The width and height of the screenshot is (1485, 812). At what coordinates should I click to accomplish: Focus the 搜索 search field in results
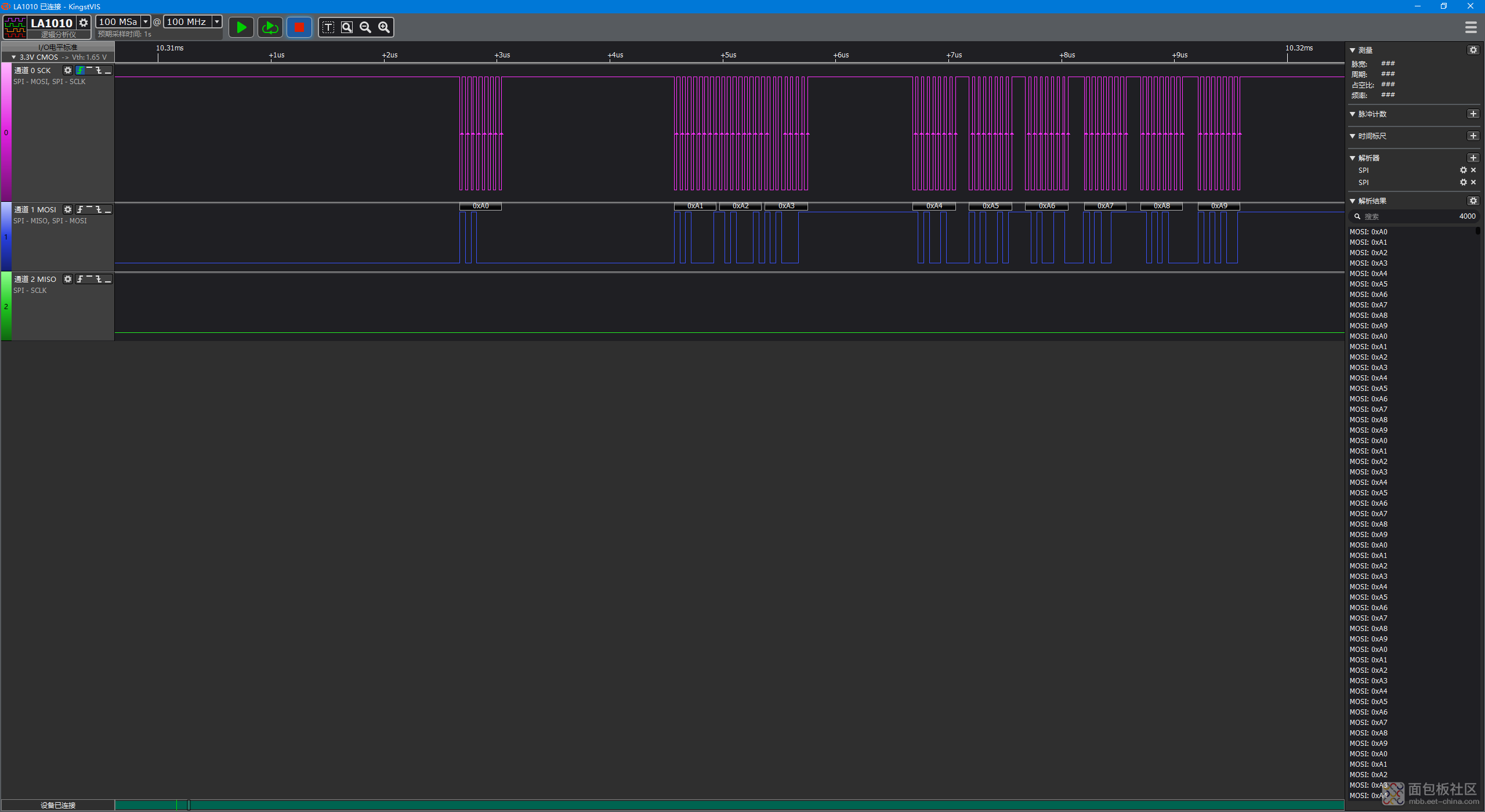click(1414, 216)
